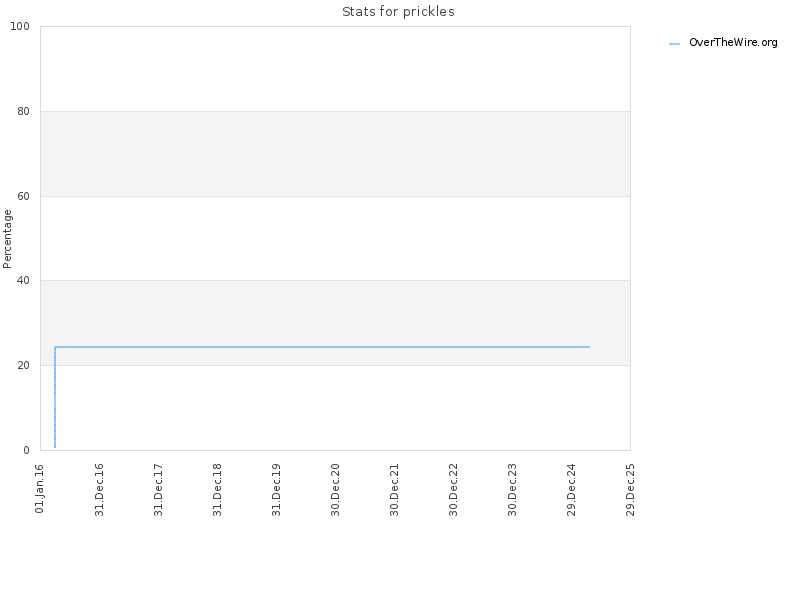
Task: Click the 30.Dec.20 x-axis label
Action: click(x=335, y=489)
